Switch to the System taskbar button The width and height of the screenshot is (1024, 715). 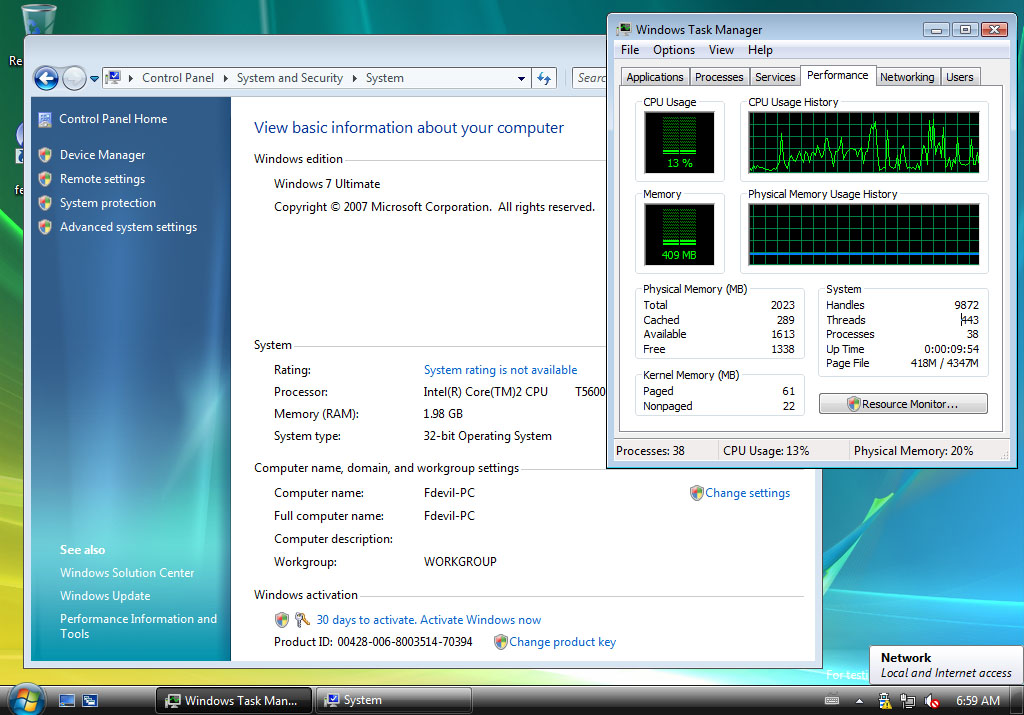(394, 700)
